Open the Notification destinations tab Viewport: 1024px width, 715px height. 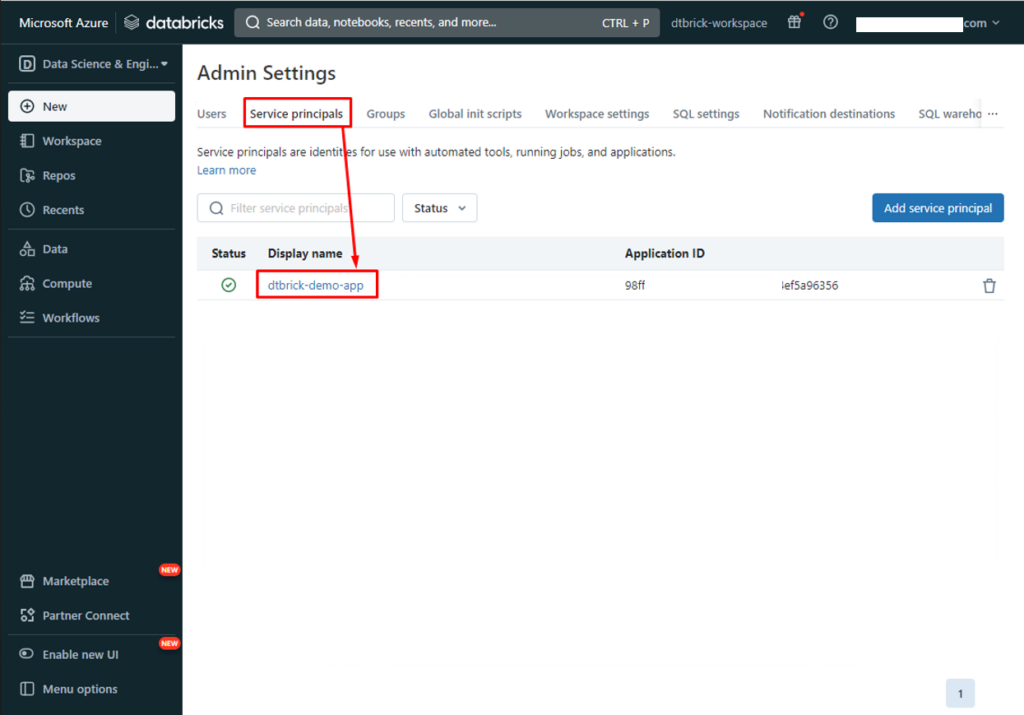pyautogui.click(x=829, y=114)
